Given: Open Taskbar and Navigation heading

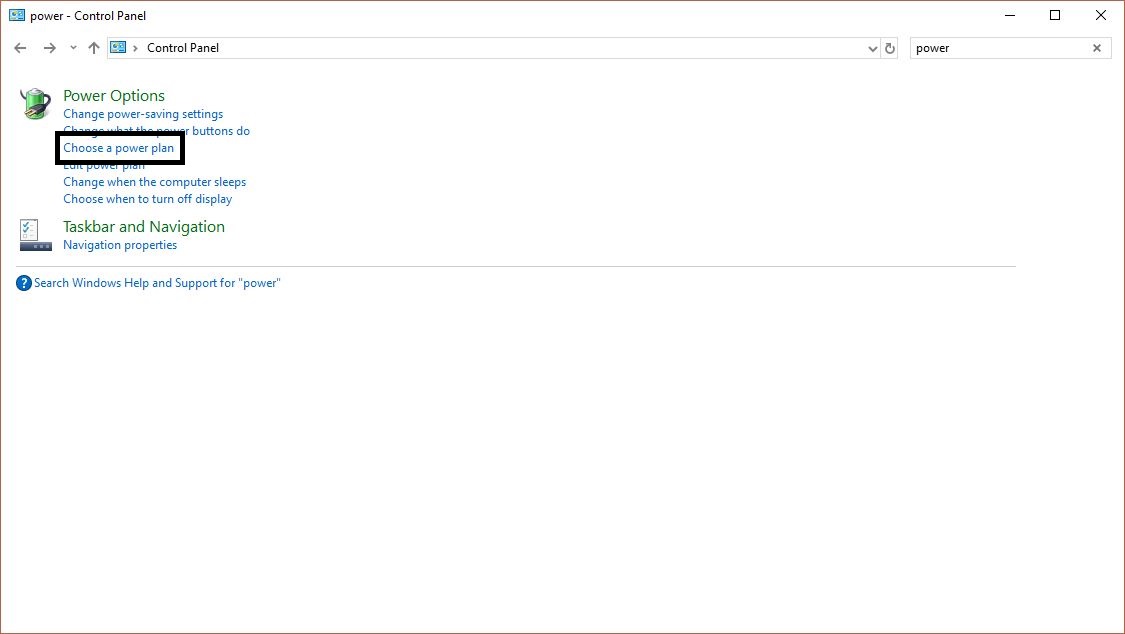Looking at the screenshot, I should (x=143, y=227).
